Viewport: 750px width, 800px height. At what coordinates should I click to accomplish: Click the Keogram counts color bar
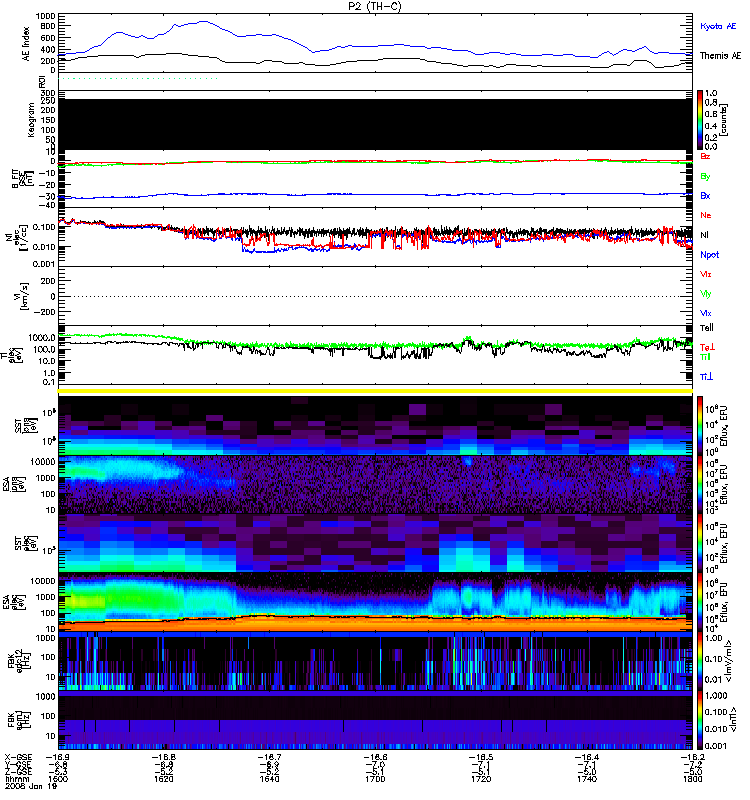[699, 120]
